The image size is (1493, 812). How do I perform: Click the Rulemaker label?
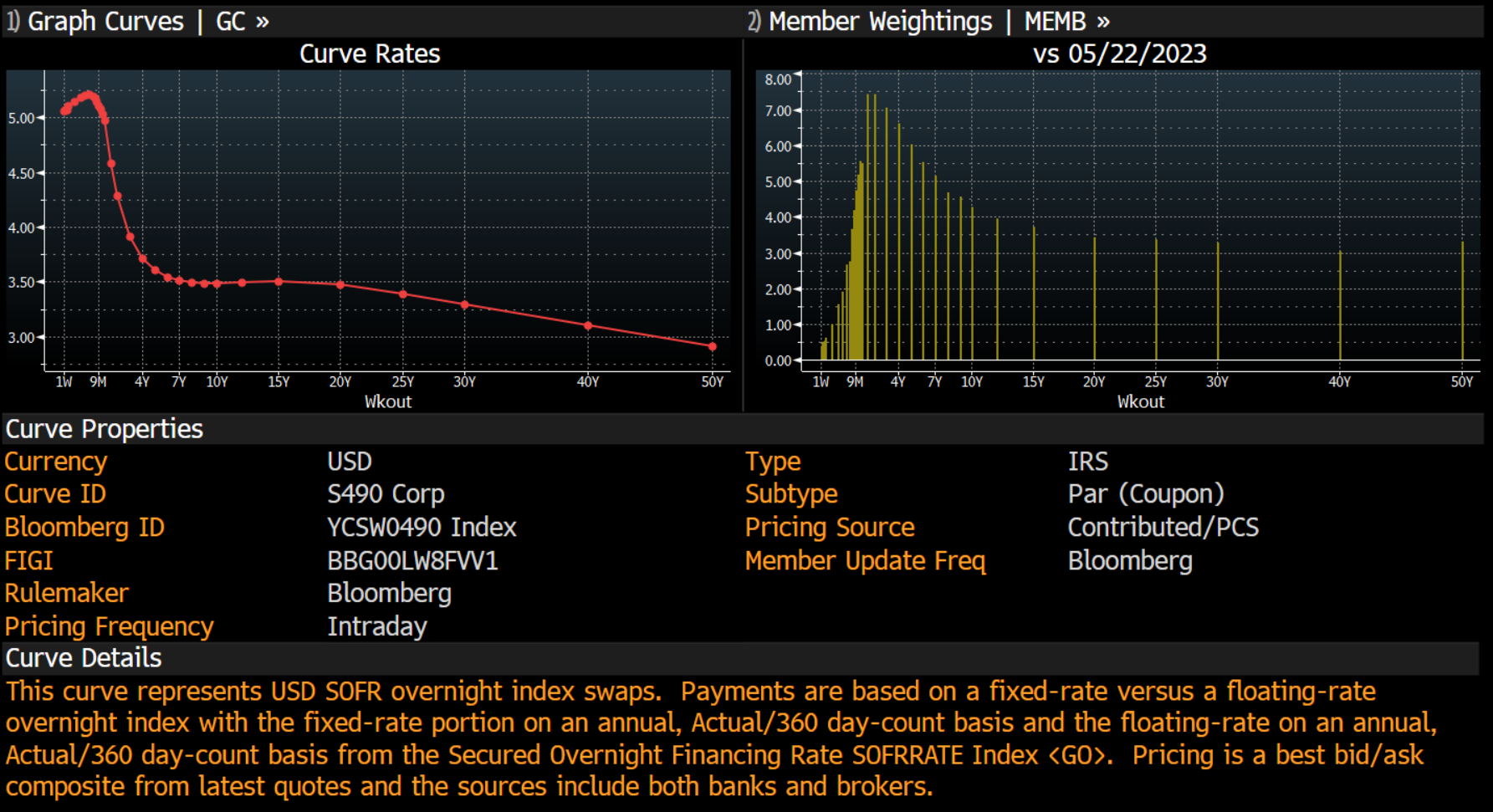pos(67,593)
